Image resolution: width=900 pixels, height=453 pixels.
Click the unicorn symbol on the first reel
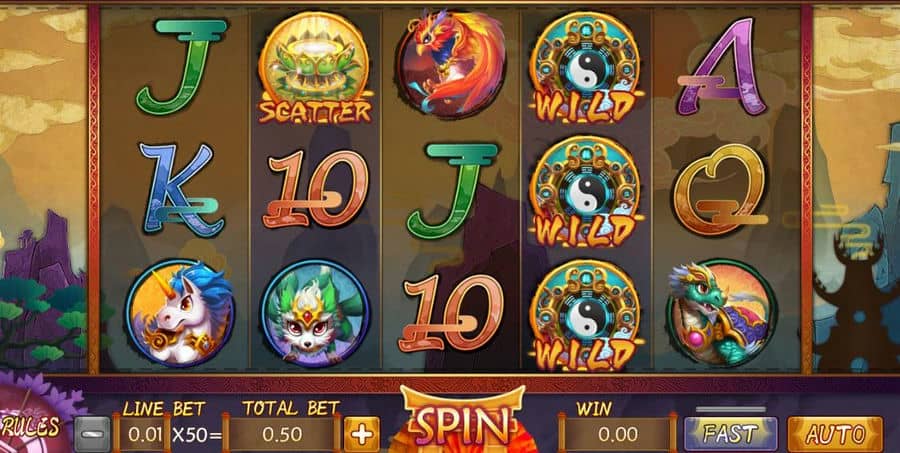tap(179, 313)
